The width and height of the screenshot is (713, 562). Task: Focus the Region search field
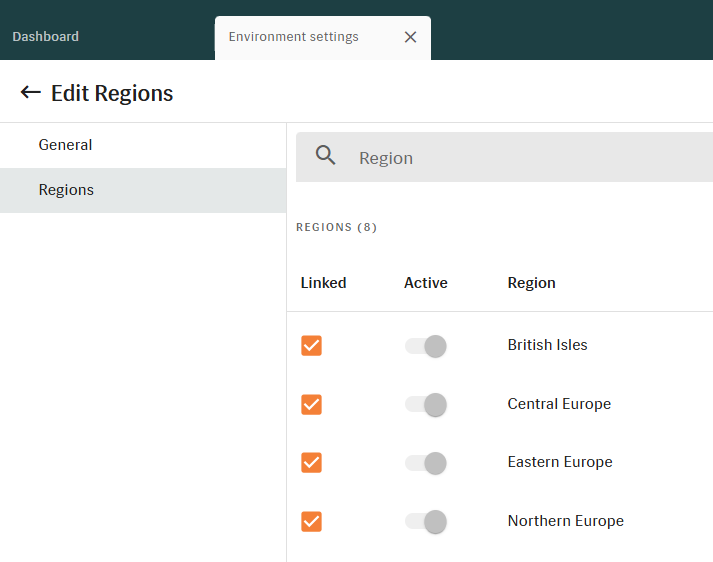point(504,157)
